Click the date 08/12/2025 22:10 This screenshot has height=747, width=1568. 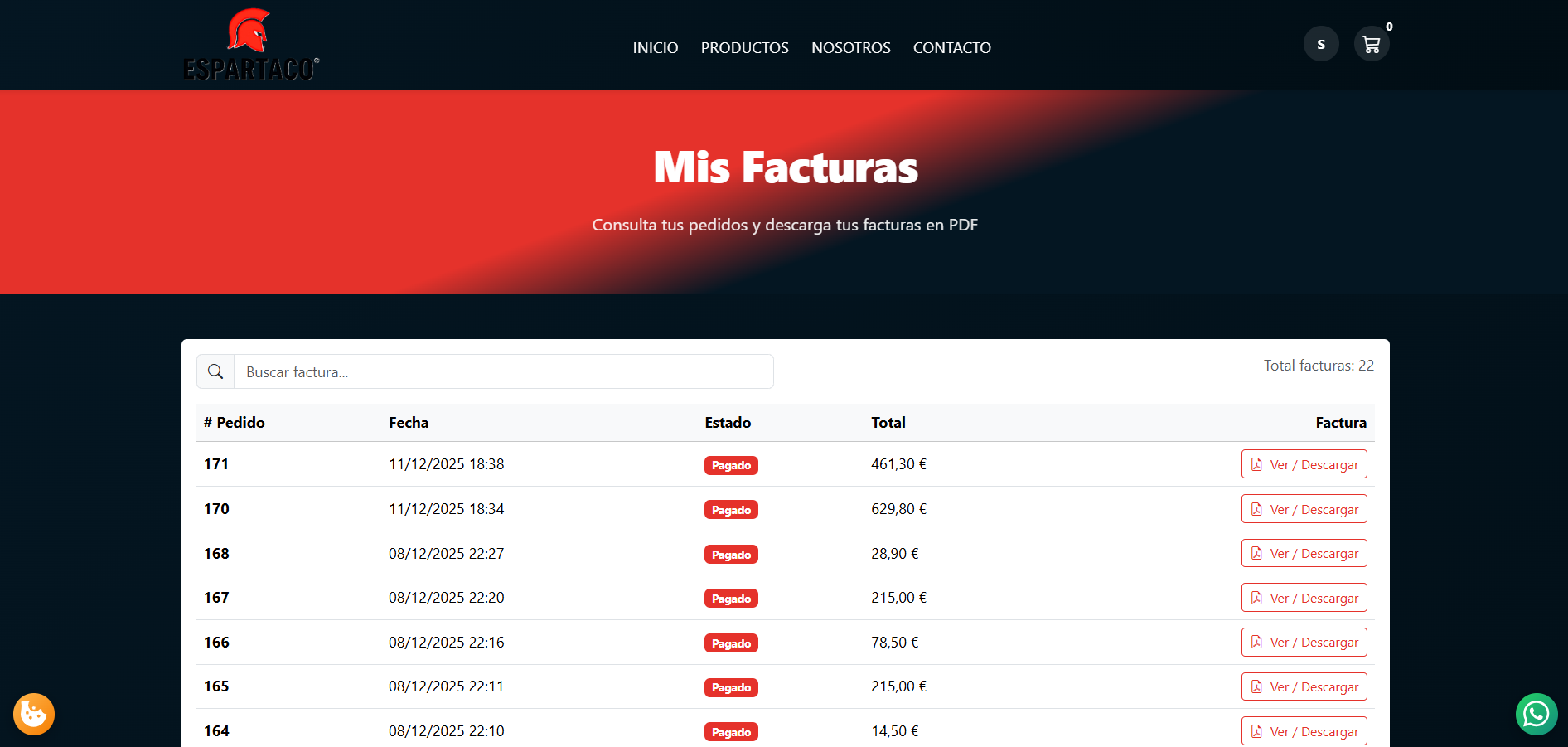pyautogui.click(x=447, y=731)
